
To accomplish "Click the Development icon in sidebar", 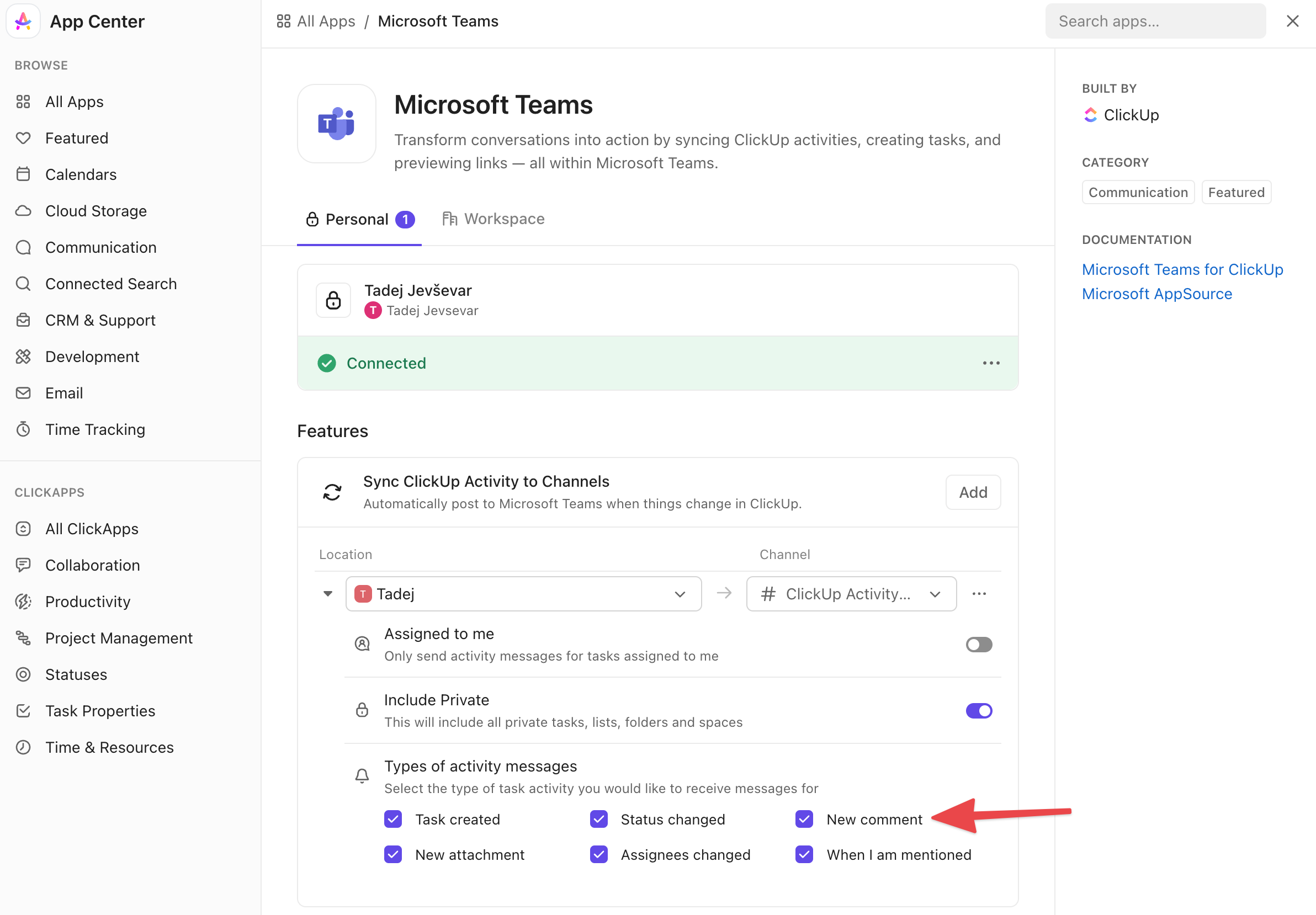I will [23, 357].
